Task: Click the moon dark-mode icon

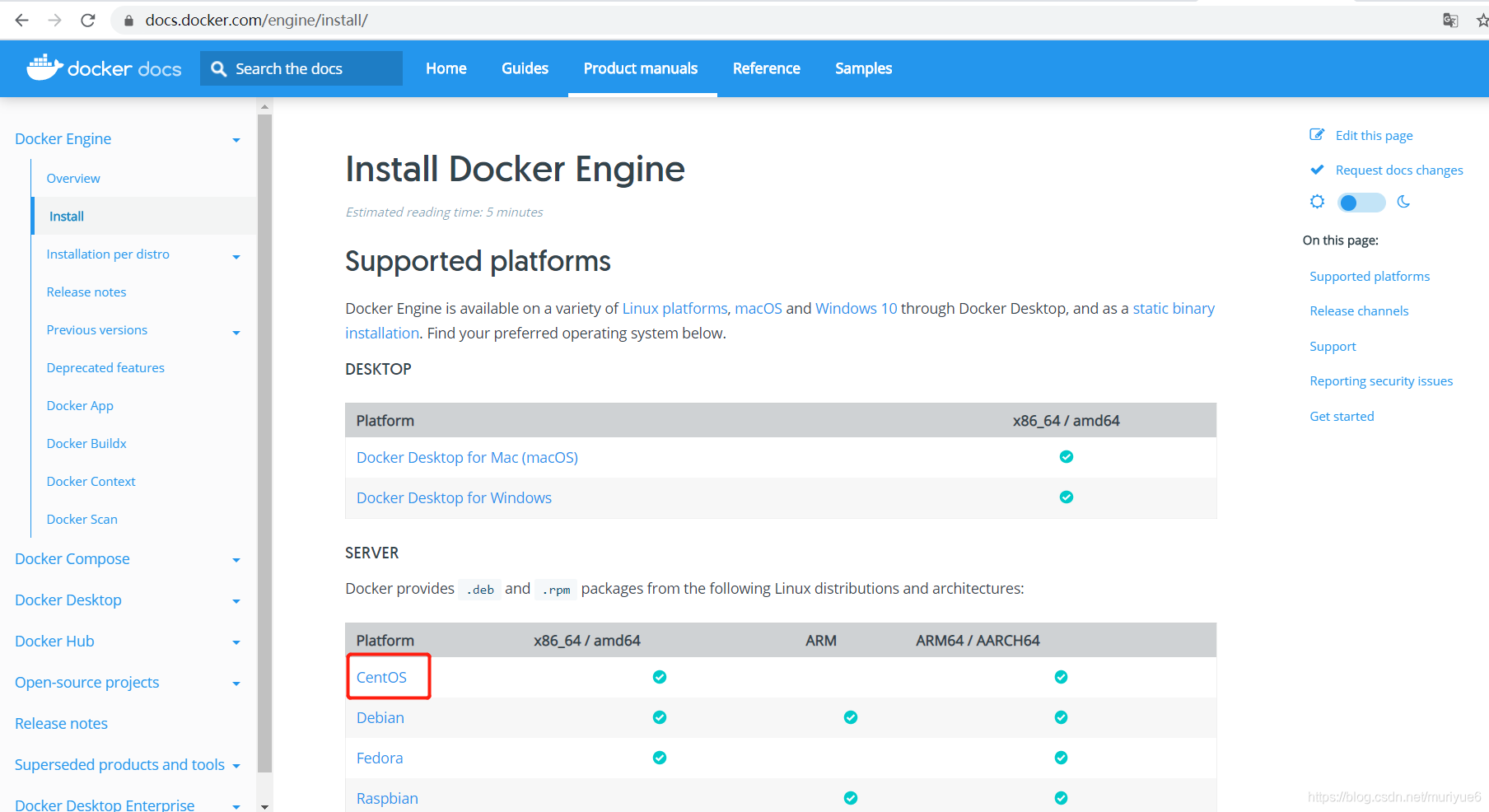Action: coord(1404,202)
